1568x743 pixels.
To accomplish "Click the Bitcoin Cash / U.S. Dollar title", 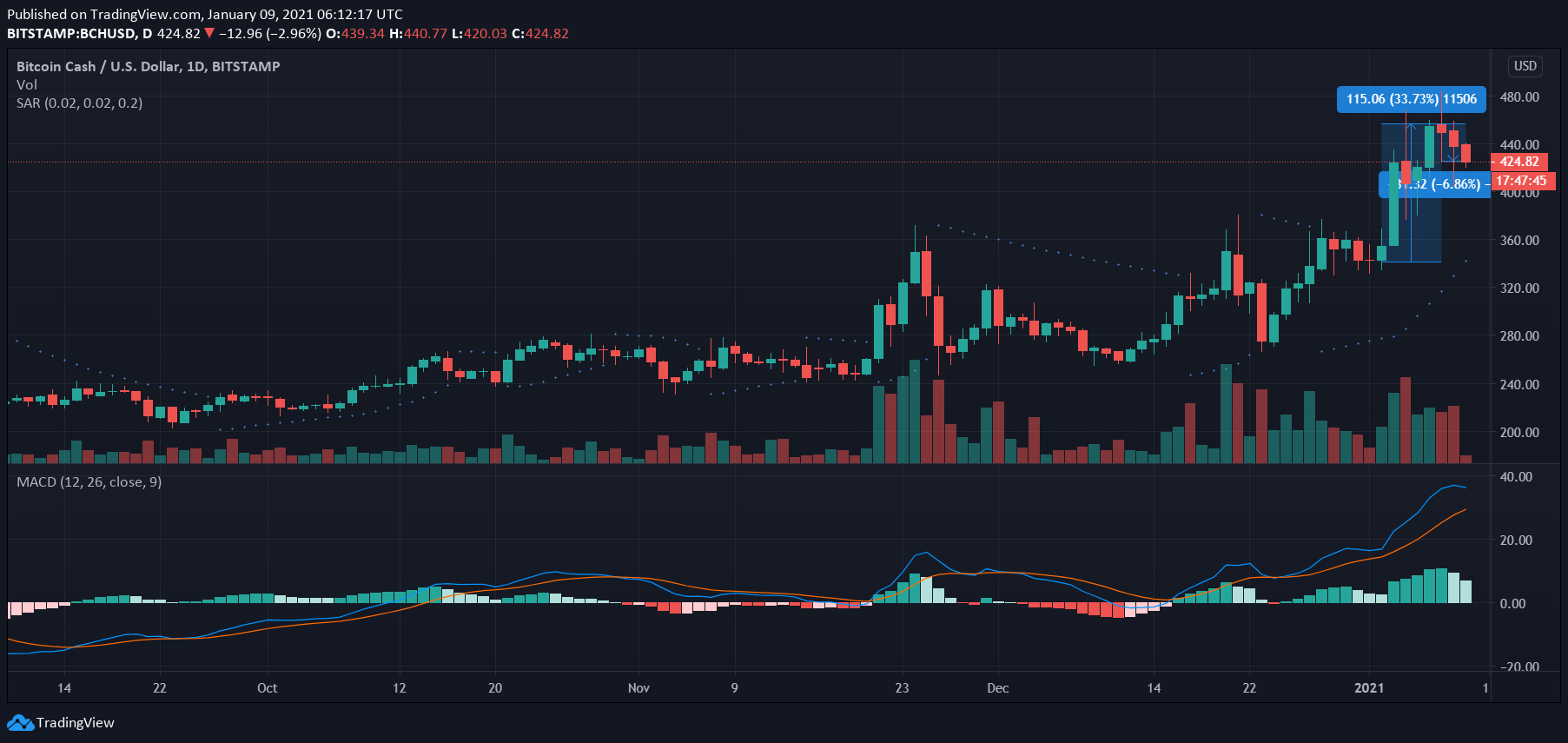I will point(149,66).
